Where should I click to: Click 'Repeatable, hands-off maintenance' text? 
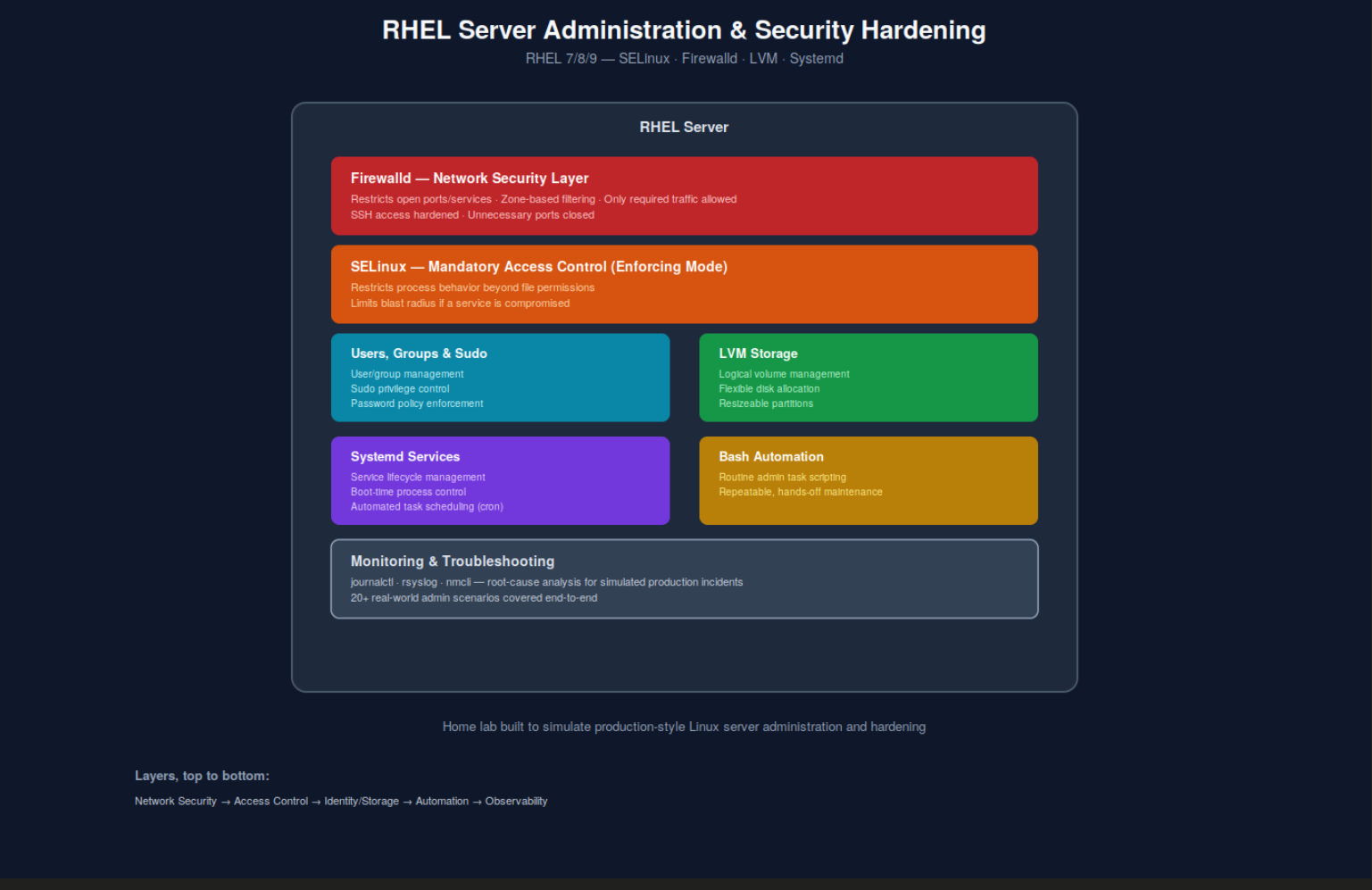[801, 492]
